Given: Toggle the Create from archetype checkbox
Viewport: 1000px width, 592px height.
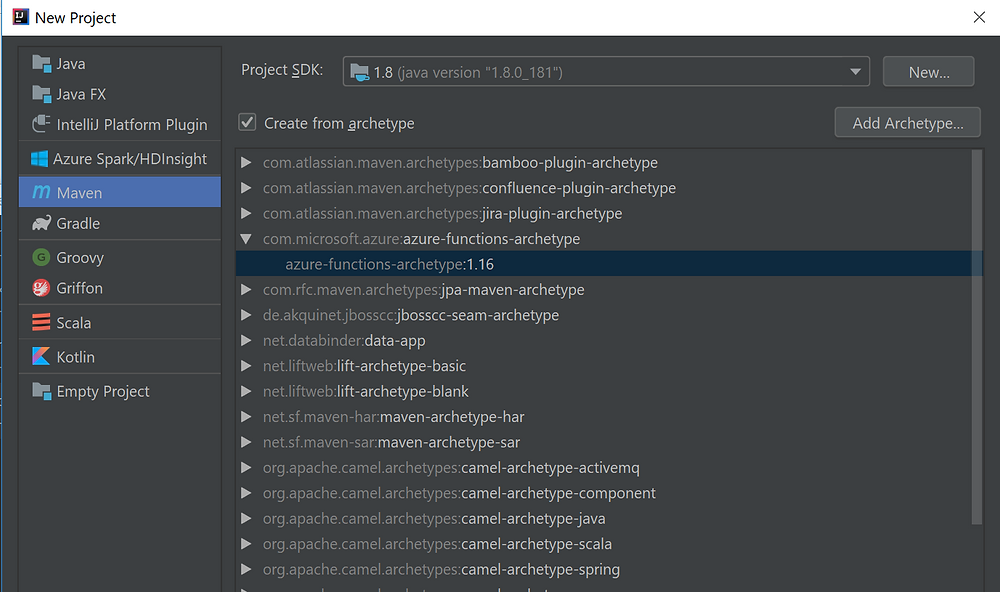Looking at the screenshot, I should pyautogui.click(x=247, y=122).
